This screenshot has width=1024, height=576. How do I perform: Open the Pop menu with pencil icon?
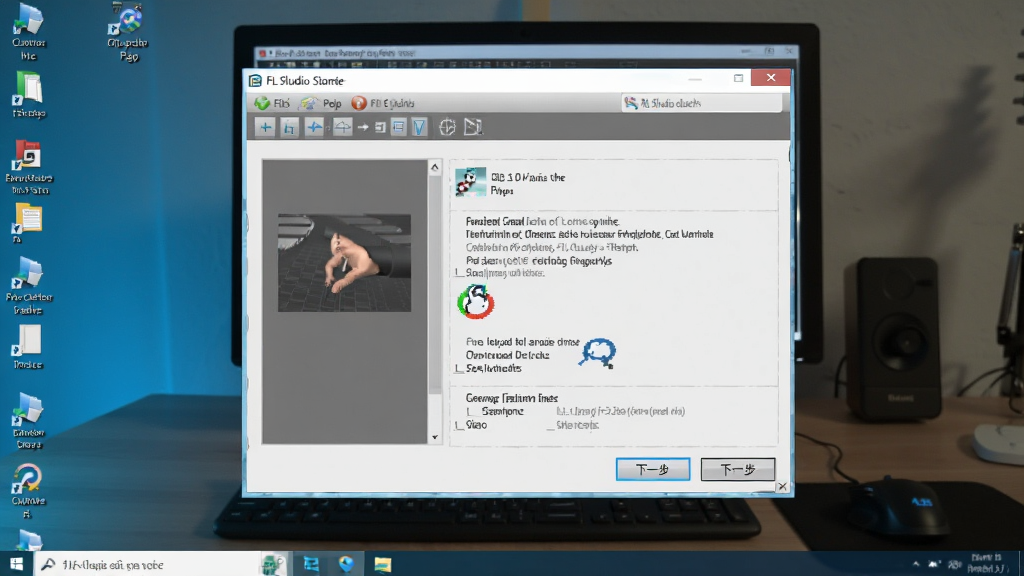click(321, 103)
